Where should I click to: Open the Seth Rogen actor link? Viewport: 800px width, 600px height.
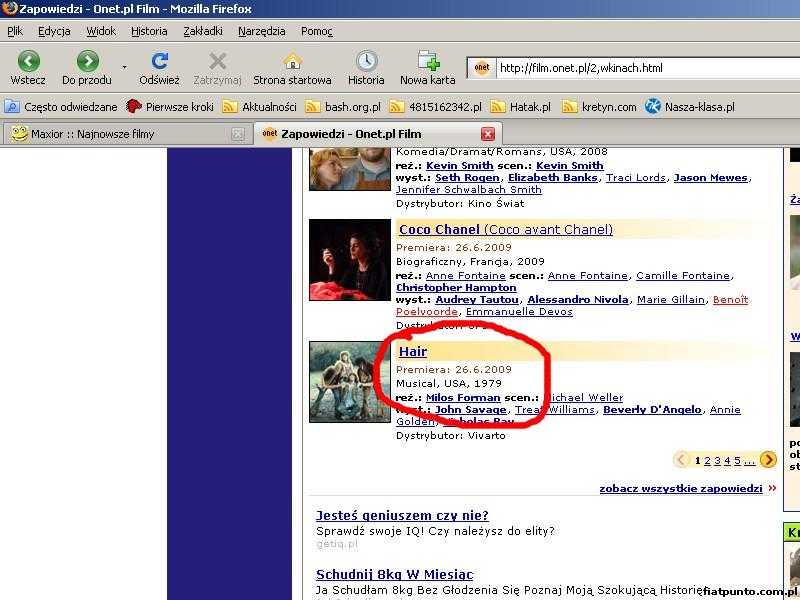467,178
